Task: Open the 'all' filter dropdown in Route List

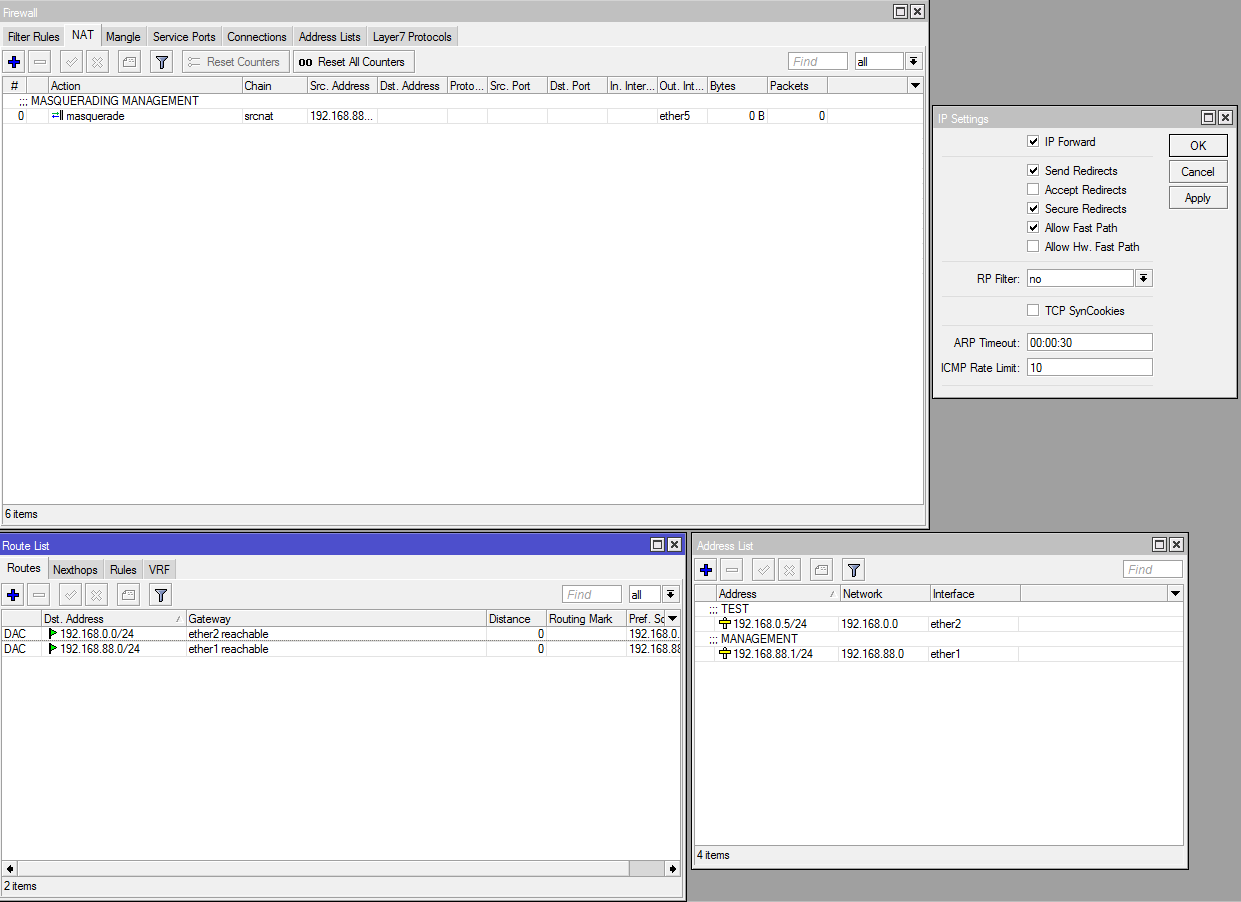Action: coord(670,595)
